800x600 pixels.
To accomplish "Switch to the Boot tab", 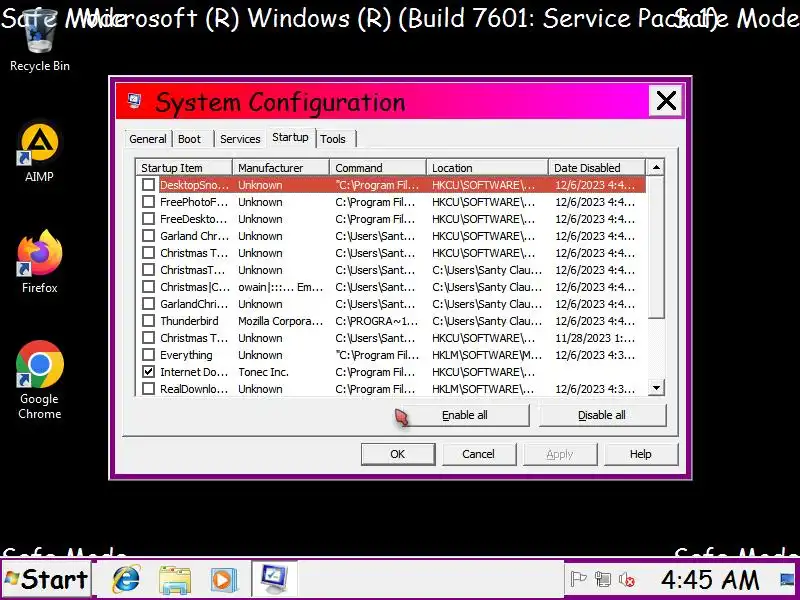I will pyautogui.click(x=189, y=139).
